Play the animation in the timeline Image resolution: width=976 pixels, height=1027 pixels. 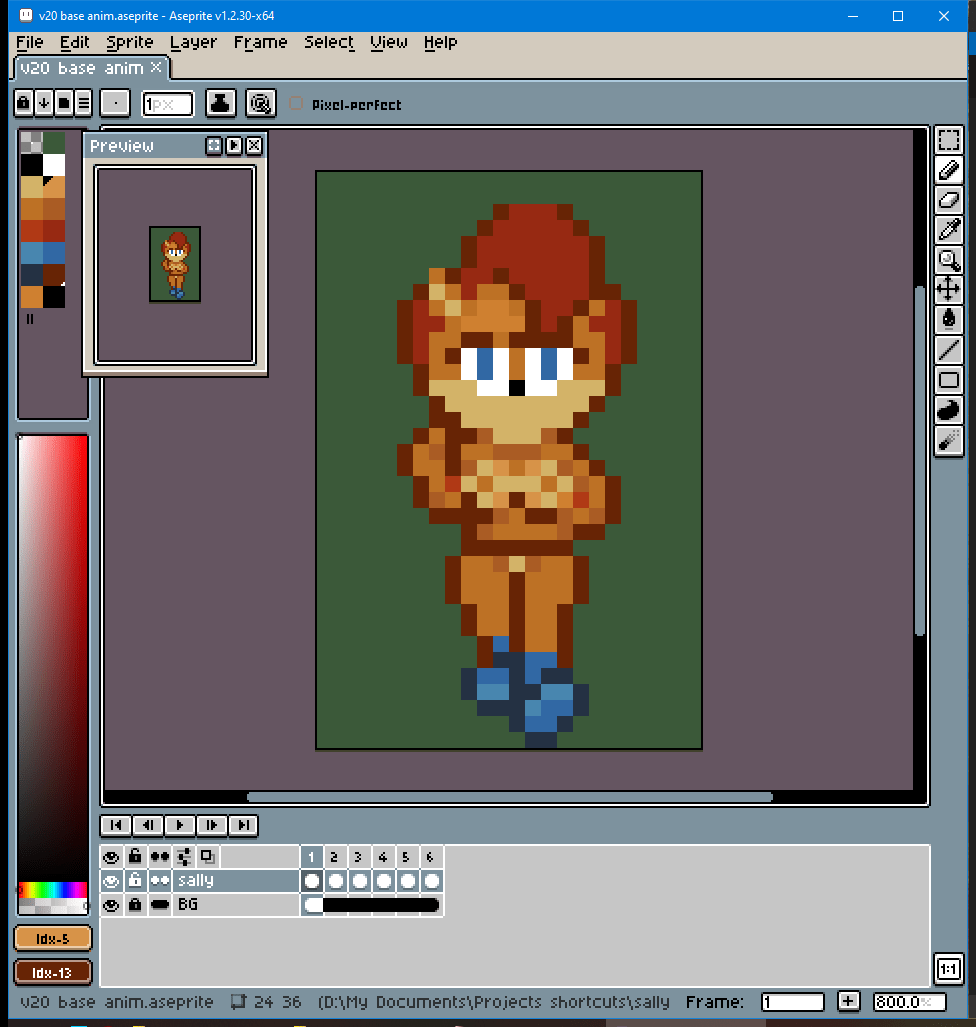(x=180, y=825)
